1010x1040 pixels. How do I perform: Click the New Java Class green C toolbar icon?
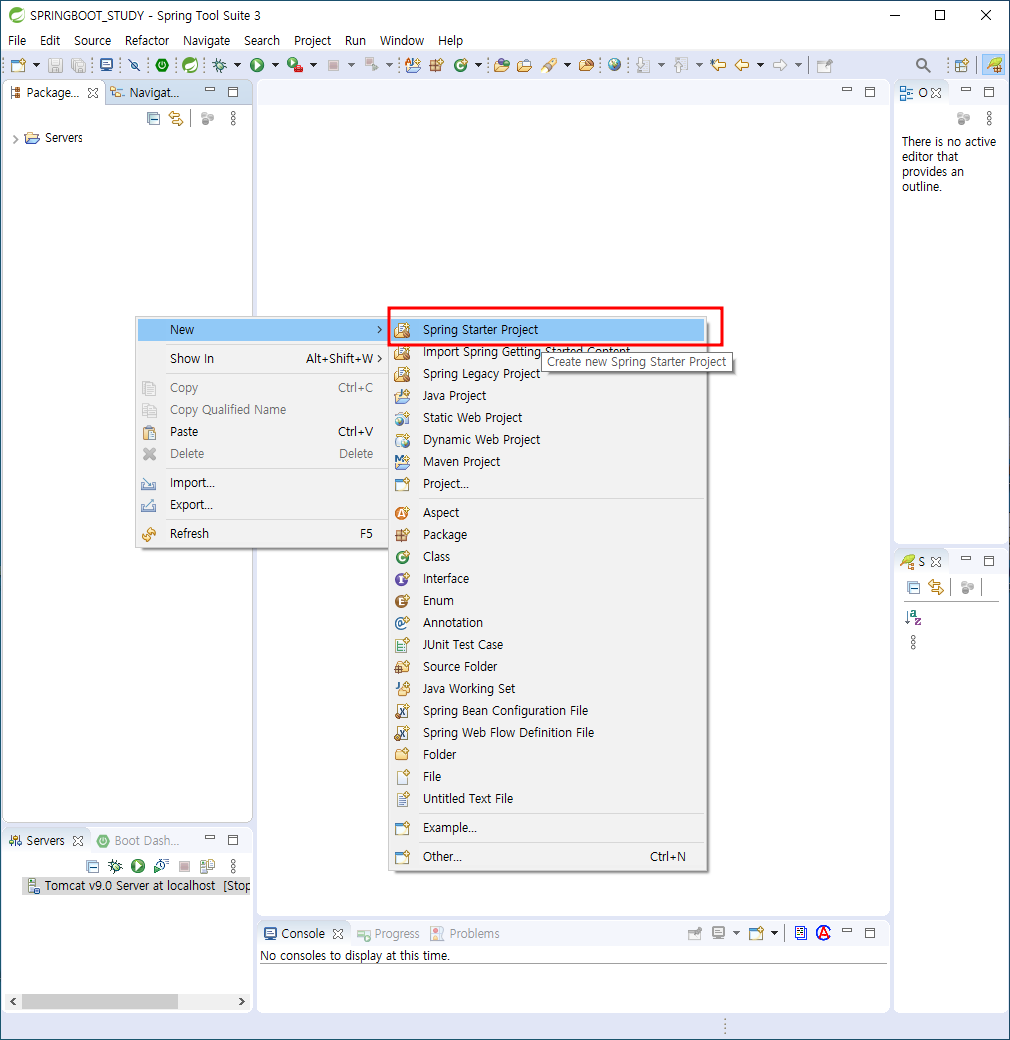[461, 65]
